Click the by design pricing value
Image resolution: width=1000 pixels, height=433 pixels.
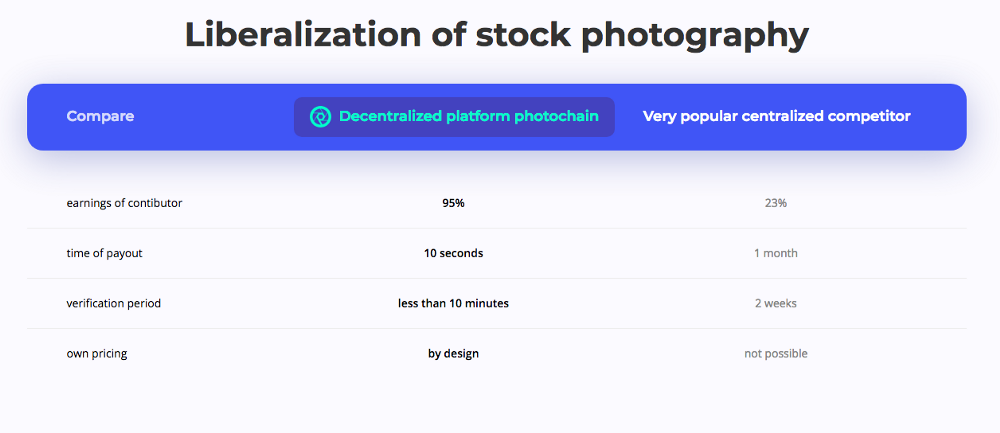pos(453,353)
